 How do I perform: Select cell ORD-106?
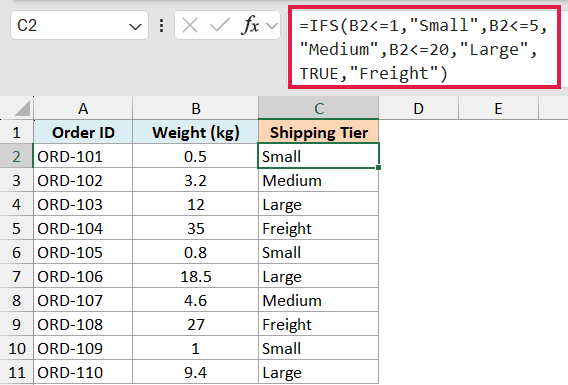click(x=83, y=276)
